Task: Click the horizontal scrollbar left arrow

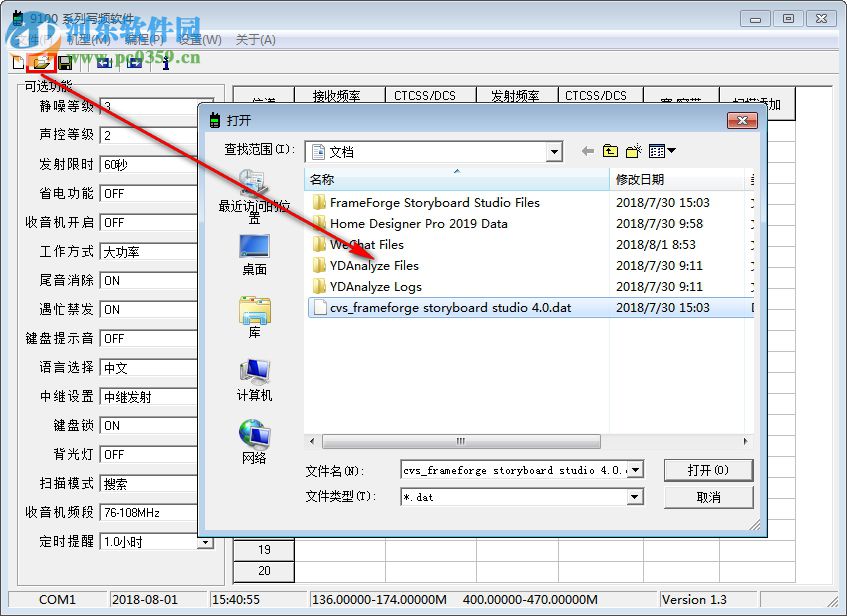Action: click(x=312, y=441)
